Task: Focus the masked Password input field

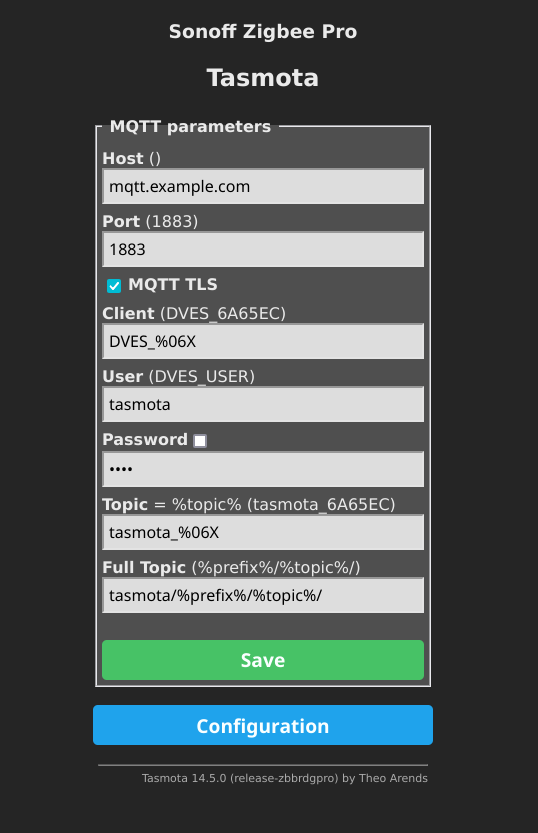Action: click(x=263, y=469)
